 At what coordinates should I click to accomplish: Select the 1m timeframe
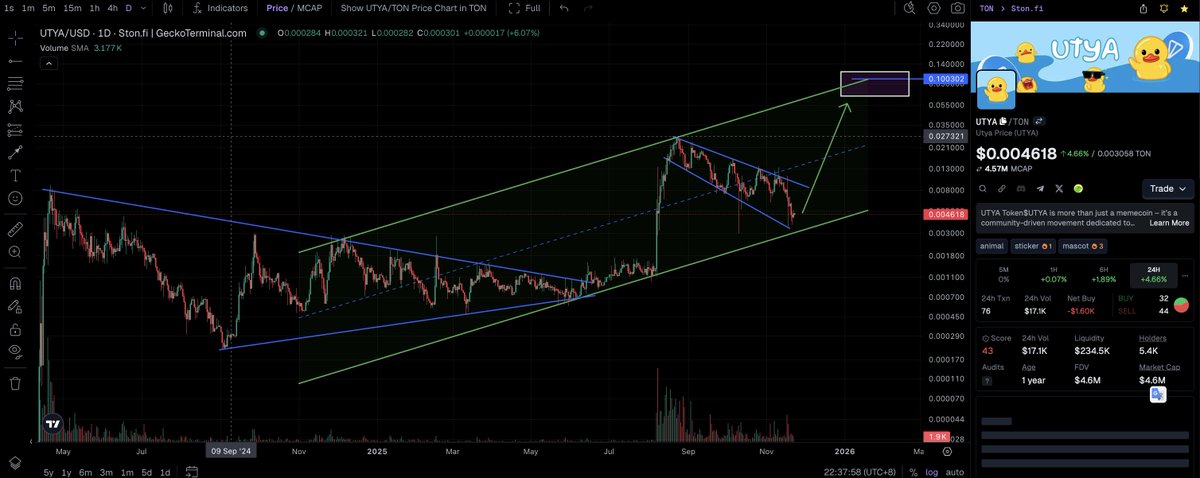pos(29,8)
